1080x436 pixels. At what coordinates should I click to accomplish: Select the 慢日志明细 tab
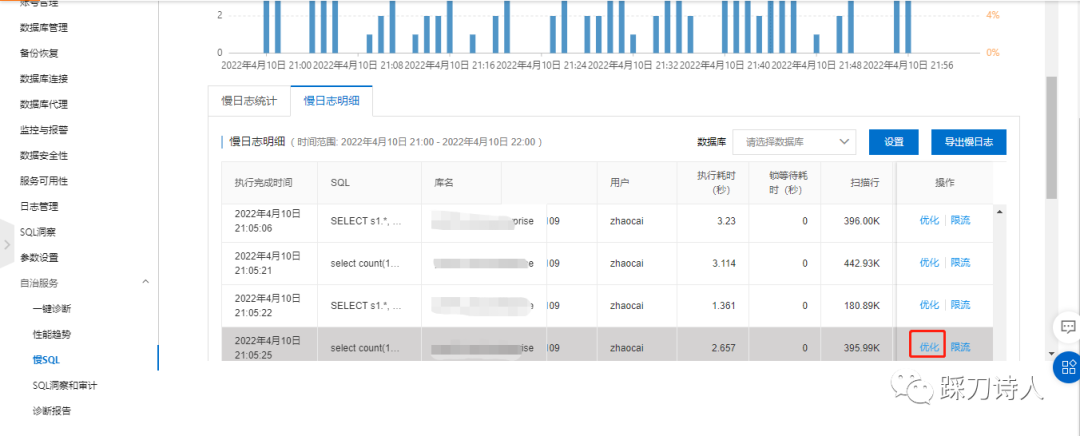point(331,101)
